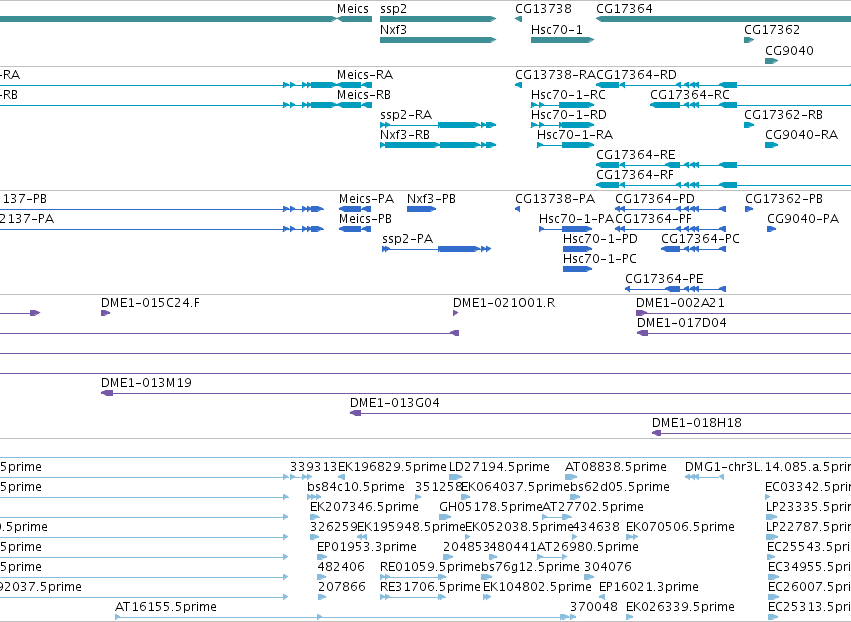Click the CG9040 gene label

coord(789,51)
